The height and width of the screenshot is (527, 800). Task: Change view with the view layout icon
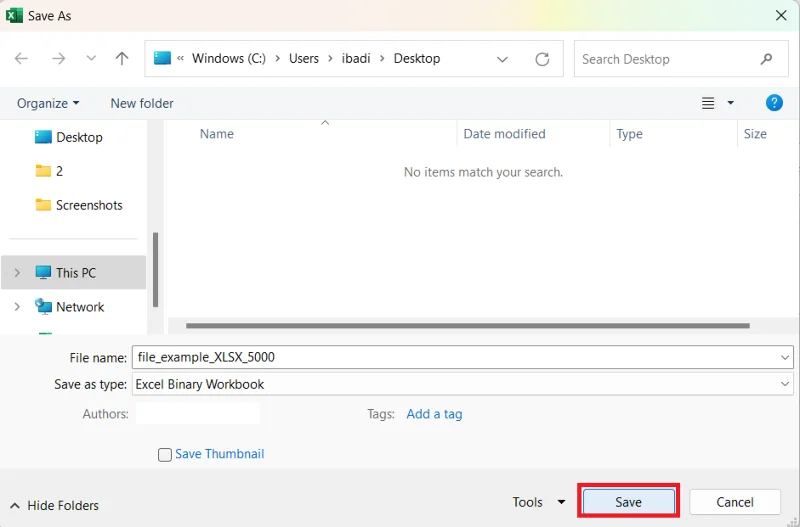(708, 103)
